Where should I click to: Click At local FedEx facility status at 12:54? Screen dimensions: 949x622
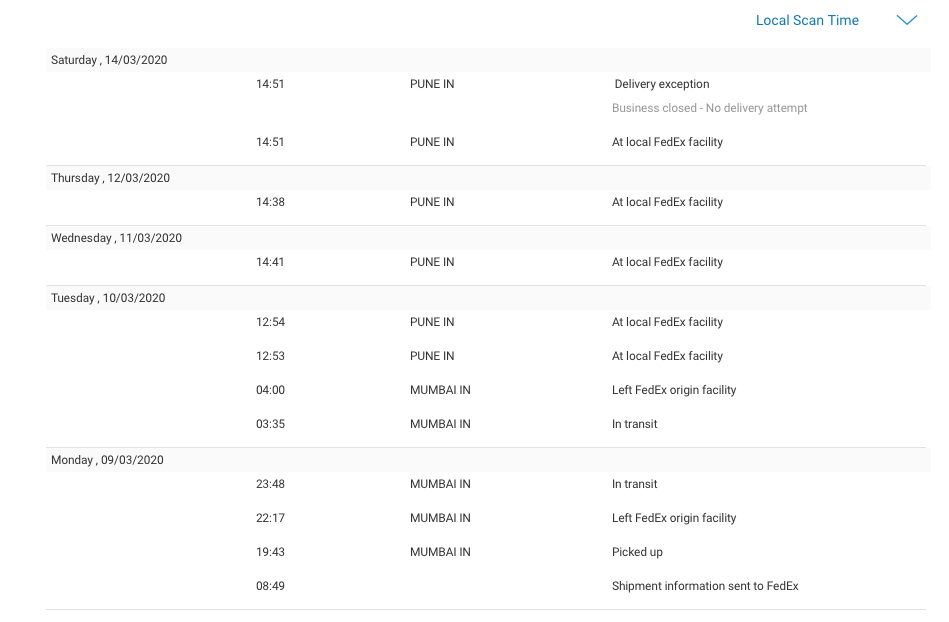click(667, 322)
